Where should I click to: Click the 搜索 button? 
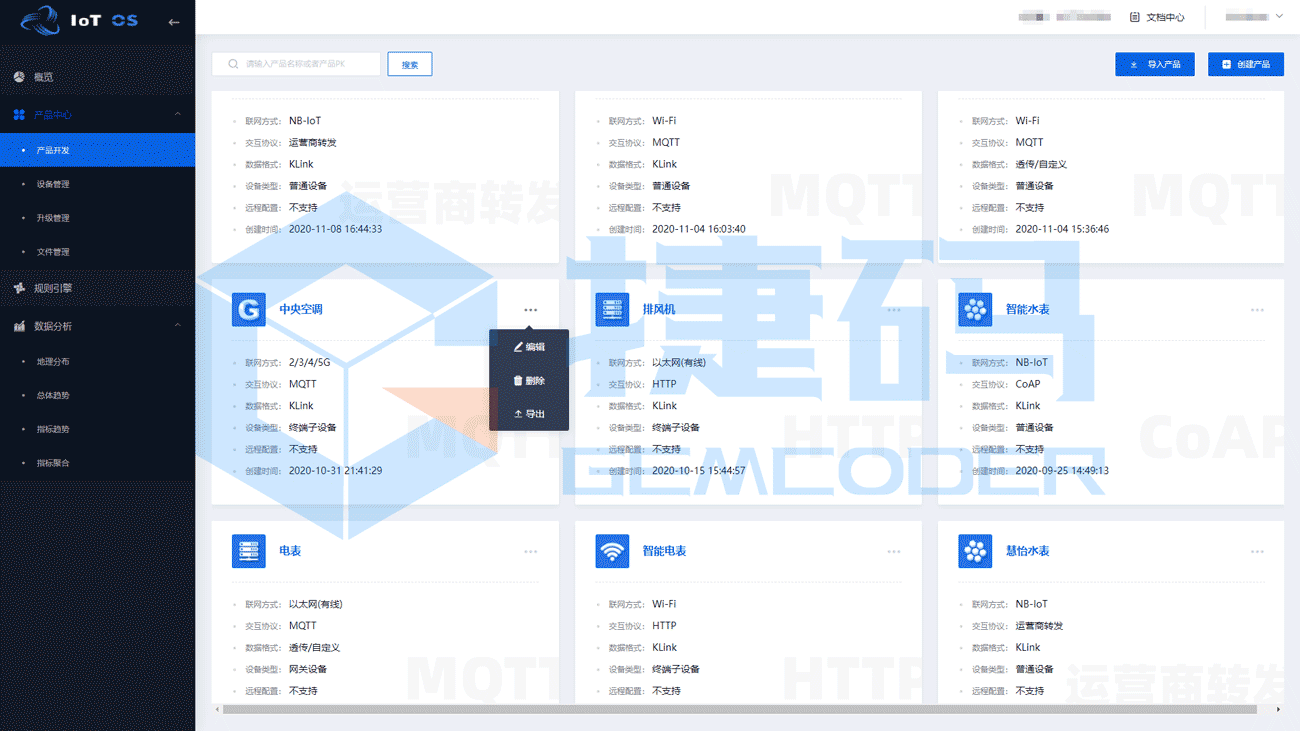[x=409, y=64]
